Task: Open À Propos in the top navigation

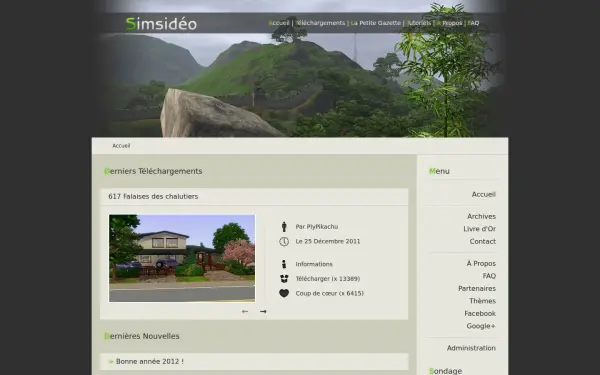Action: tap(449, 23)
